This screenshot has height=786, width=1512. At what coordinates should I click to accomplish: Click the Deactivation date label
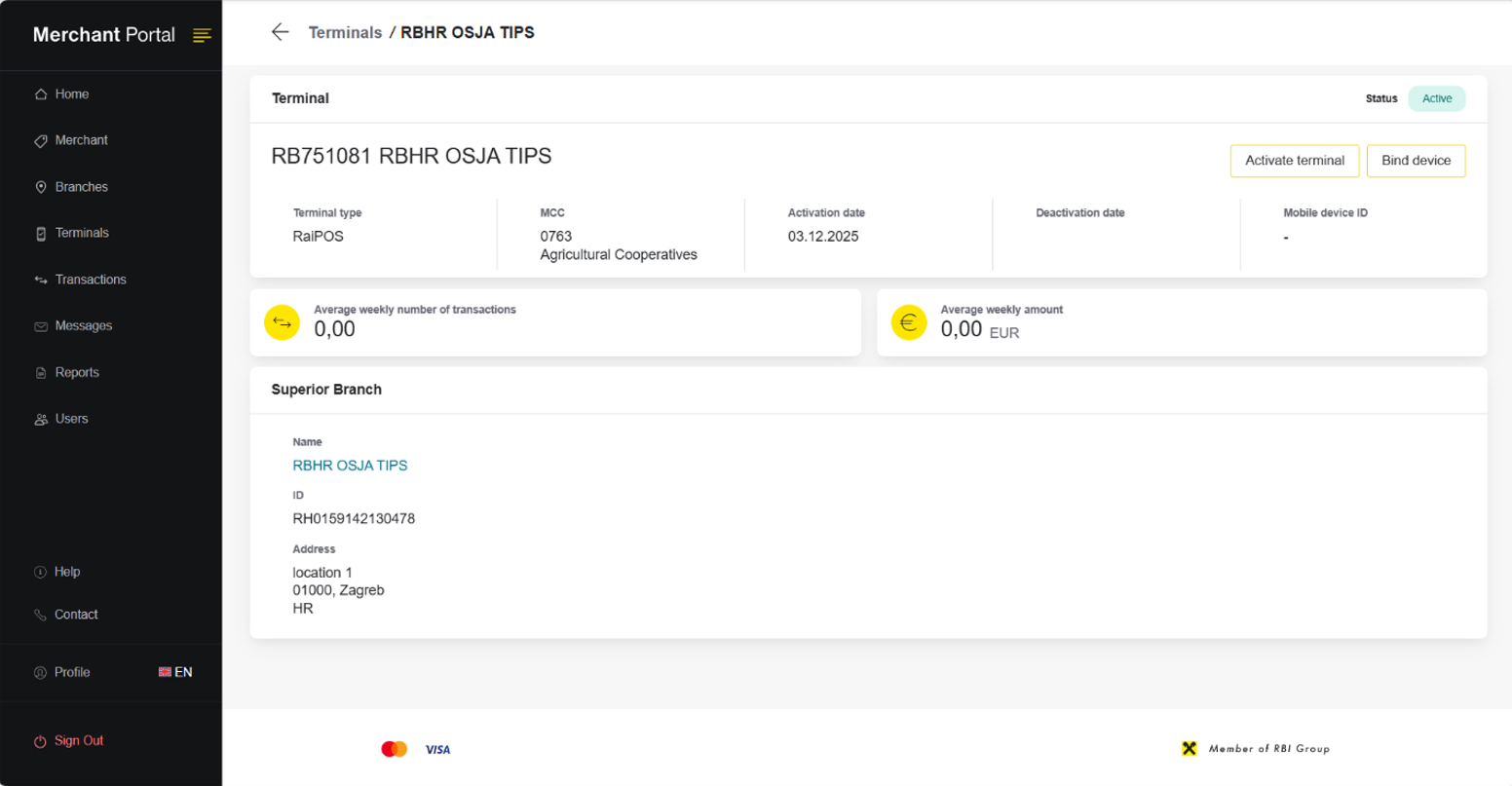point(1080,213)
